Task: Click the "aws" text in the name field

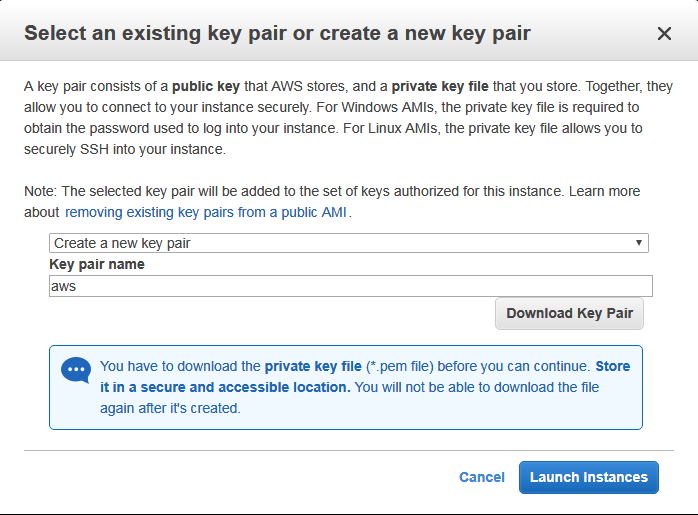Action: point(65,286)
